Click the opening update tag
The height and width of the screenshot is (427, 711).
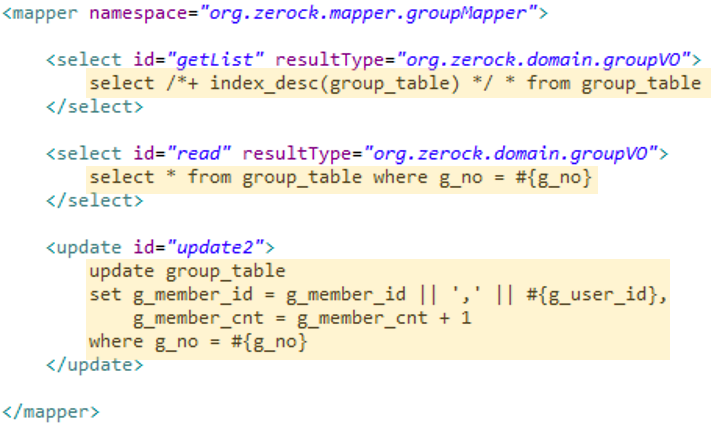[161, 247]
